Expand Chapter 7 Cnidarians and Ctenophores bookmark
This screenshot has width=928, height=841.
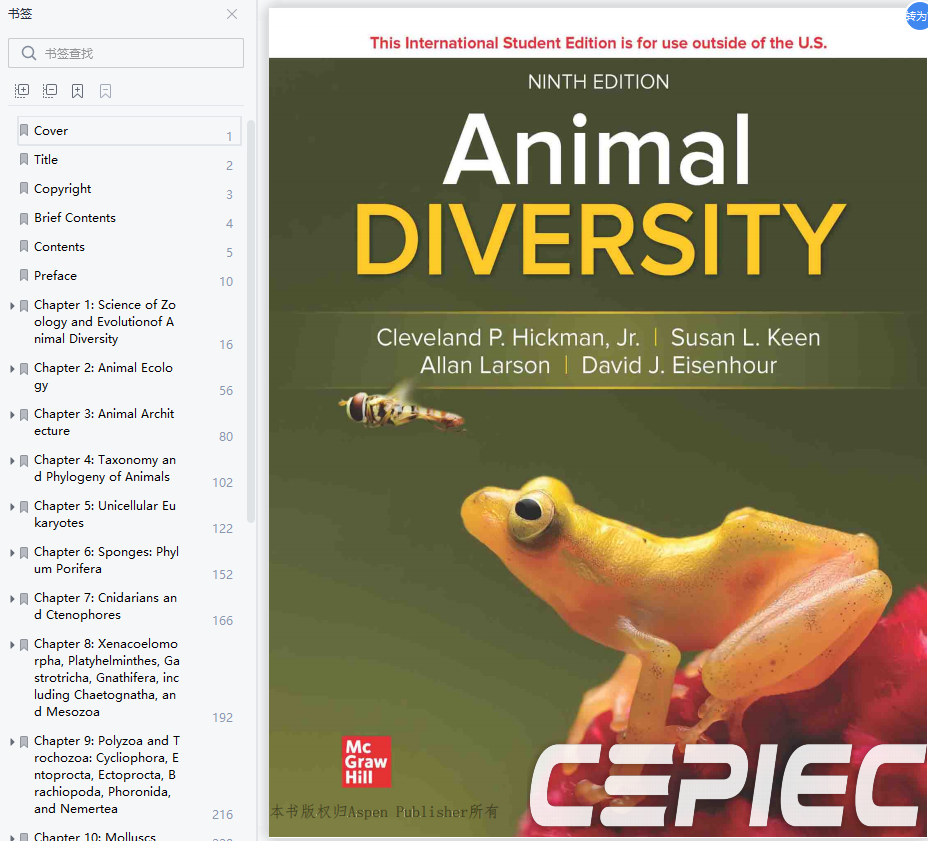tap(12, 599)
